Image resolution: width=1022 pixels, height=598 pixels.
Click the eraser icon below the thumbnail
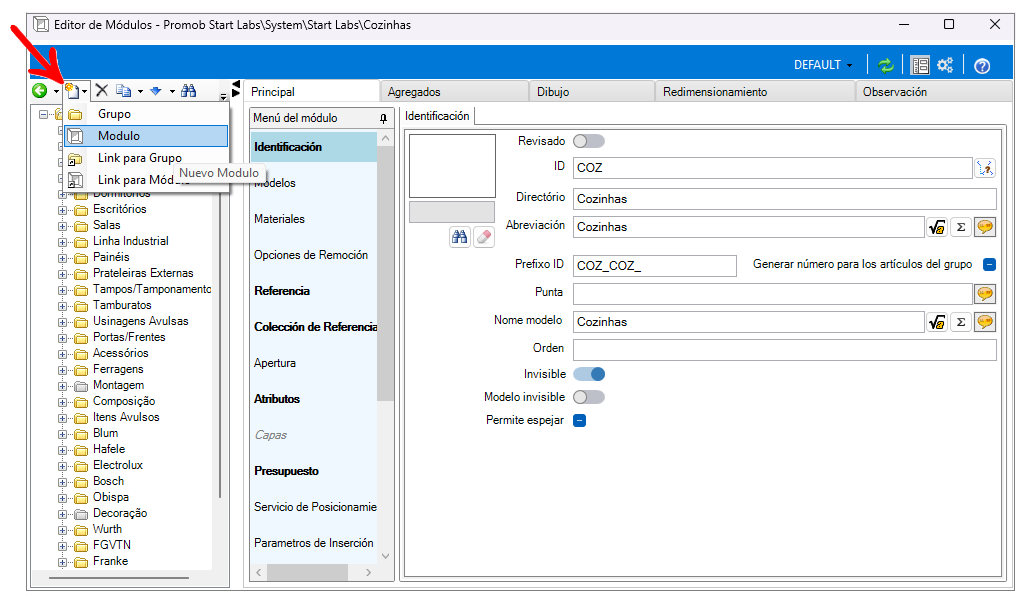(484, 237)
